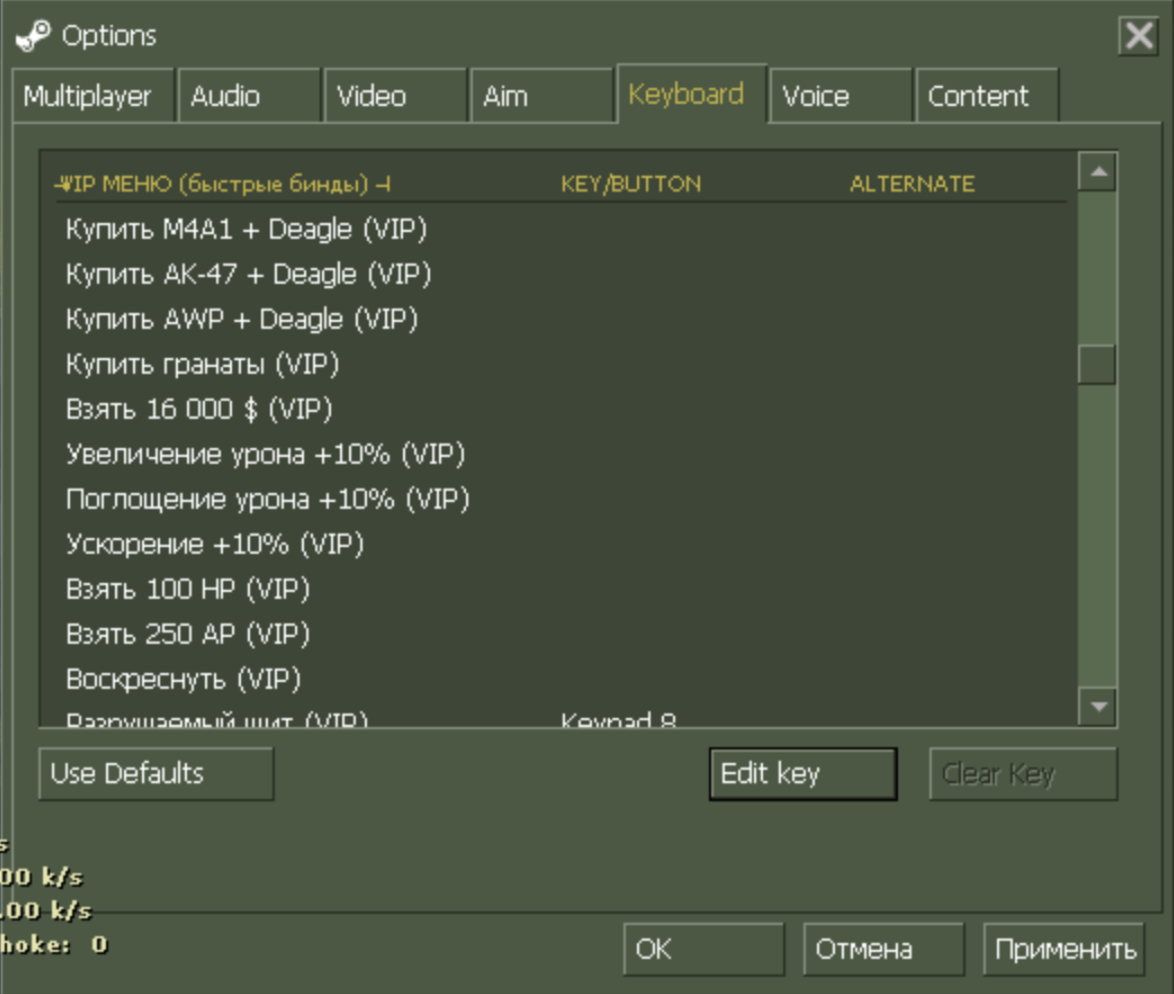Click the scroll up arrow in bindings list
Screen dimensions: 1174x994
1098,172
